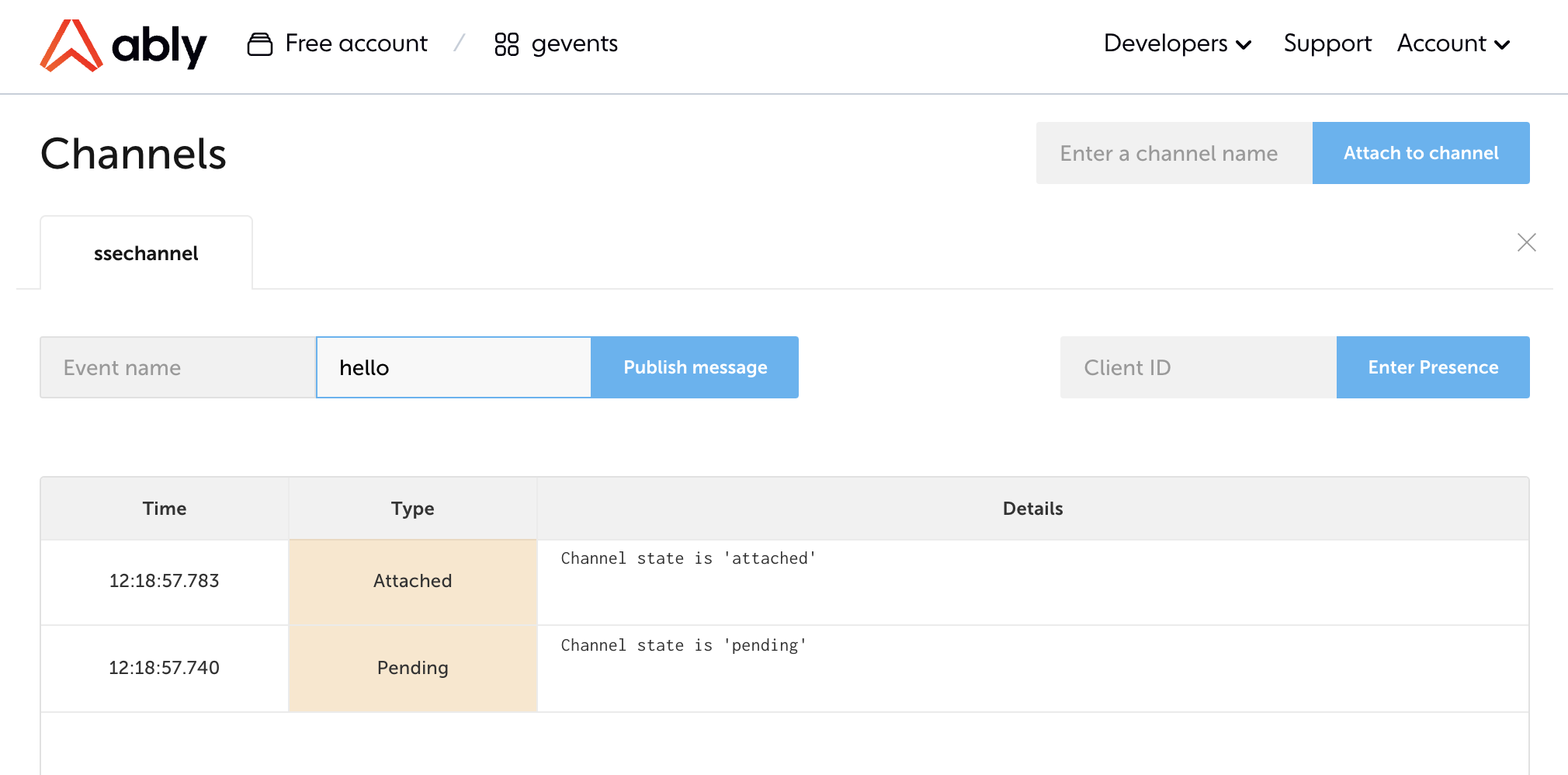The width and height of the screenshot is (1568, 775).
Task: Focus the Client ID input field
Action: [x=1197, y=367]
